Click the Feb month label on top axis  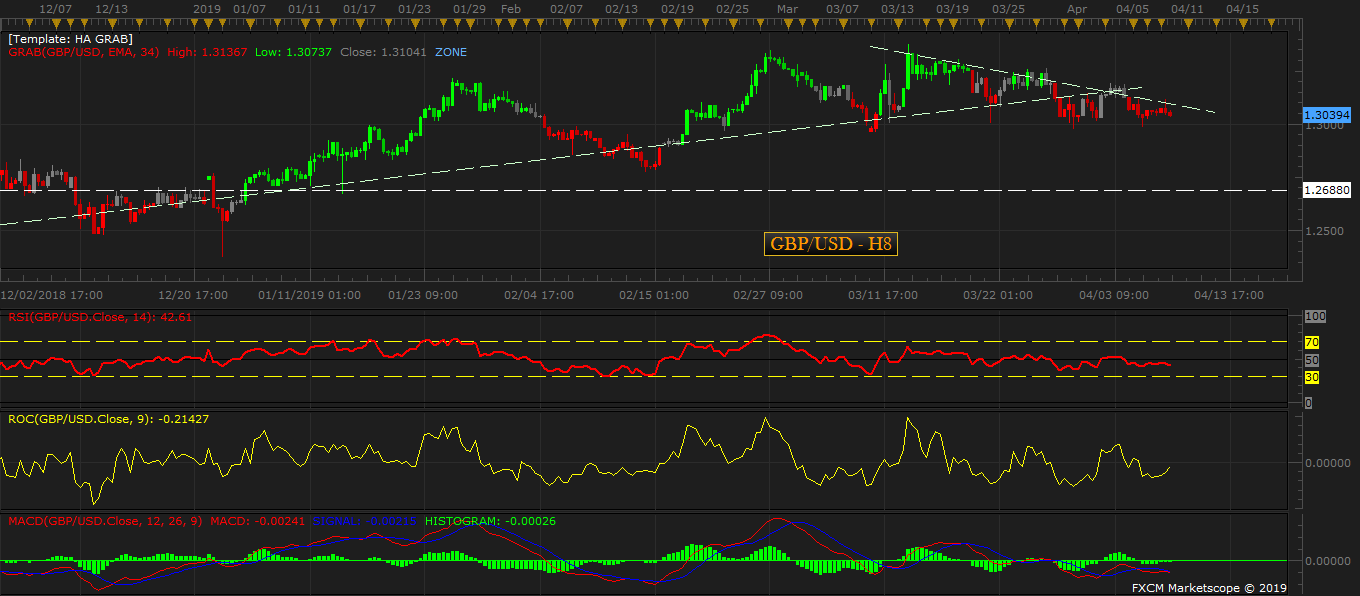click(511, 8)
